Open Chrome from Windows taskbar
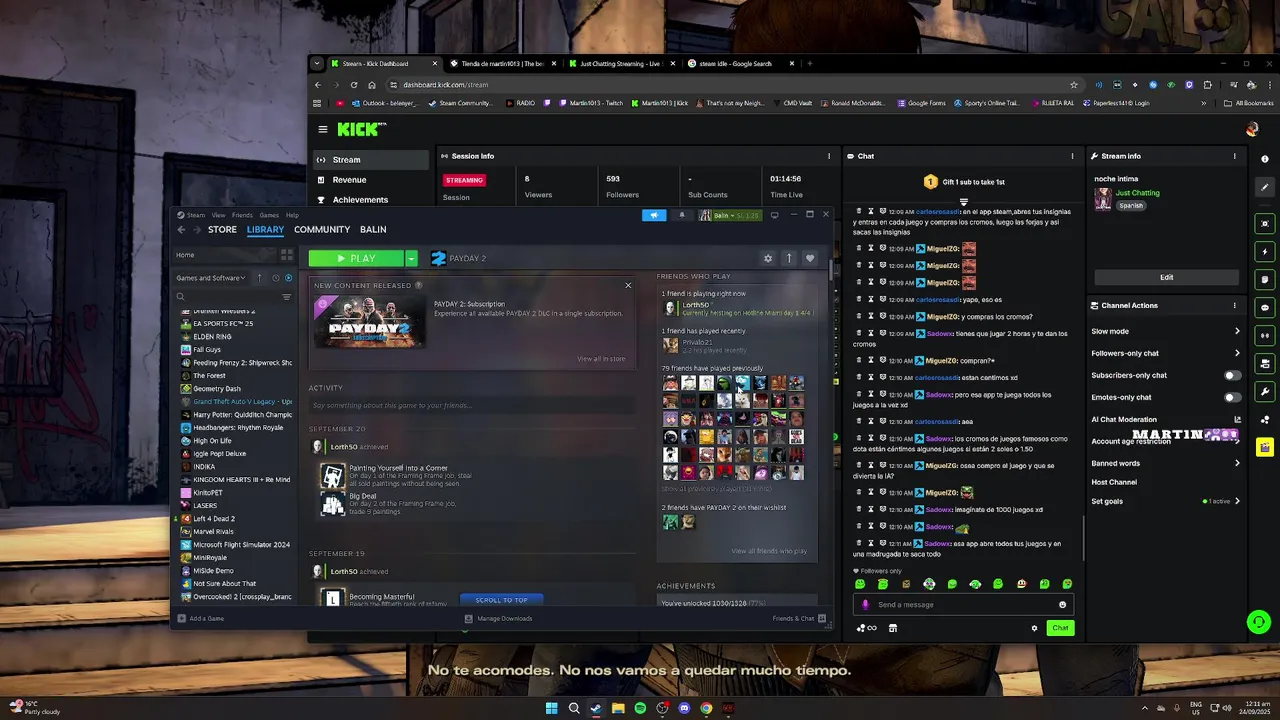Viewport: 1280px width, 720px height. 706,708
